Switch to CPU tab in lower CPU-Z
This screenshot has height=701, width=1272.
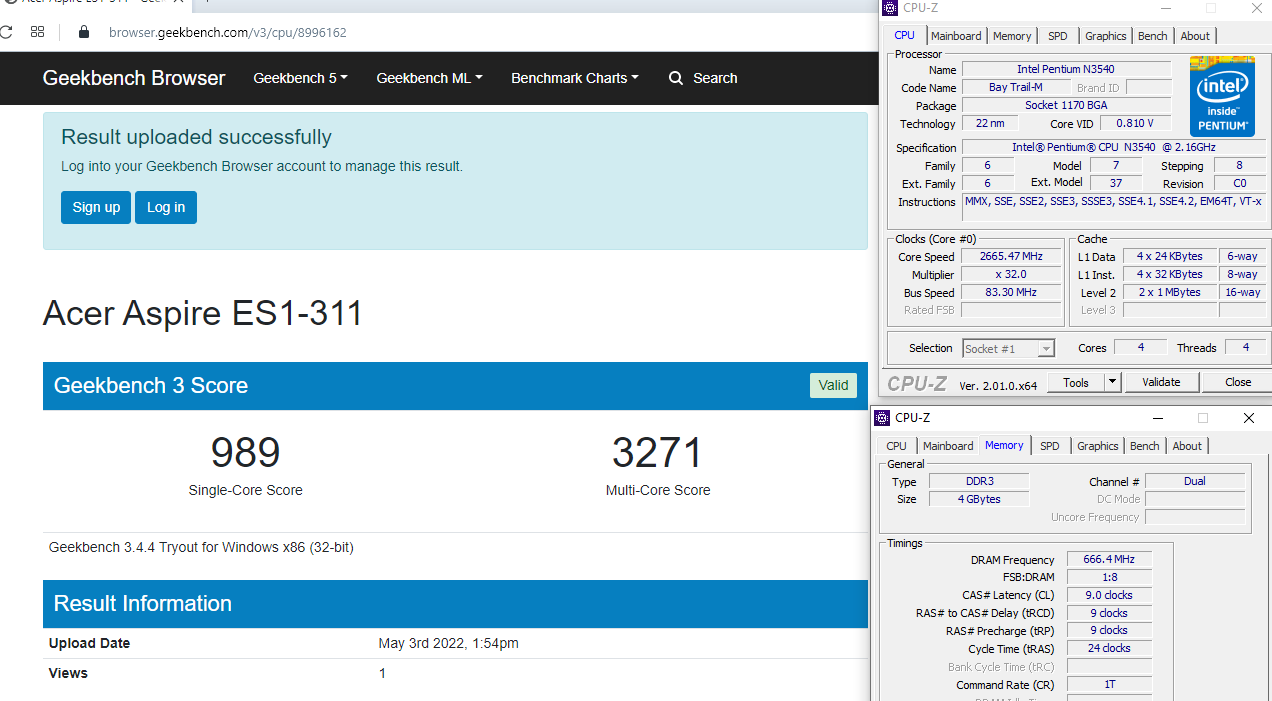click(897, 446)
